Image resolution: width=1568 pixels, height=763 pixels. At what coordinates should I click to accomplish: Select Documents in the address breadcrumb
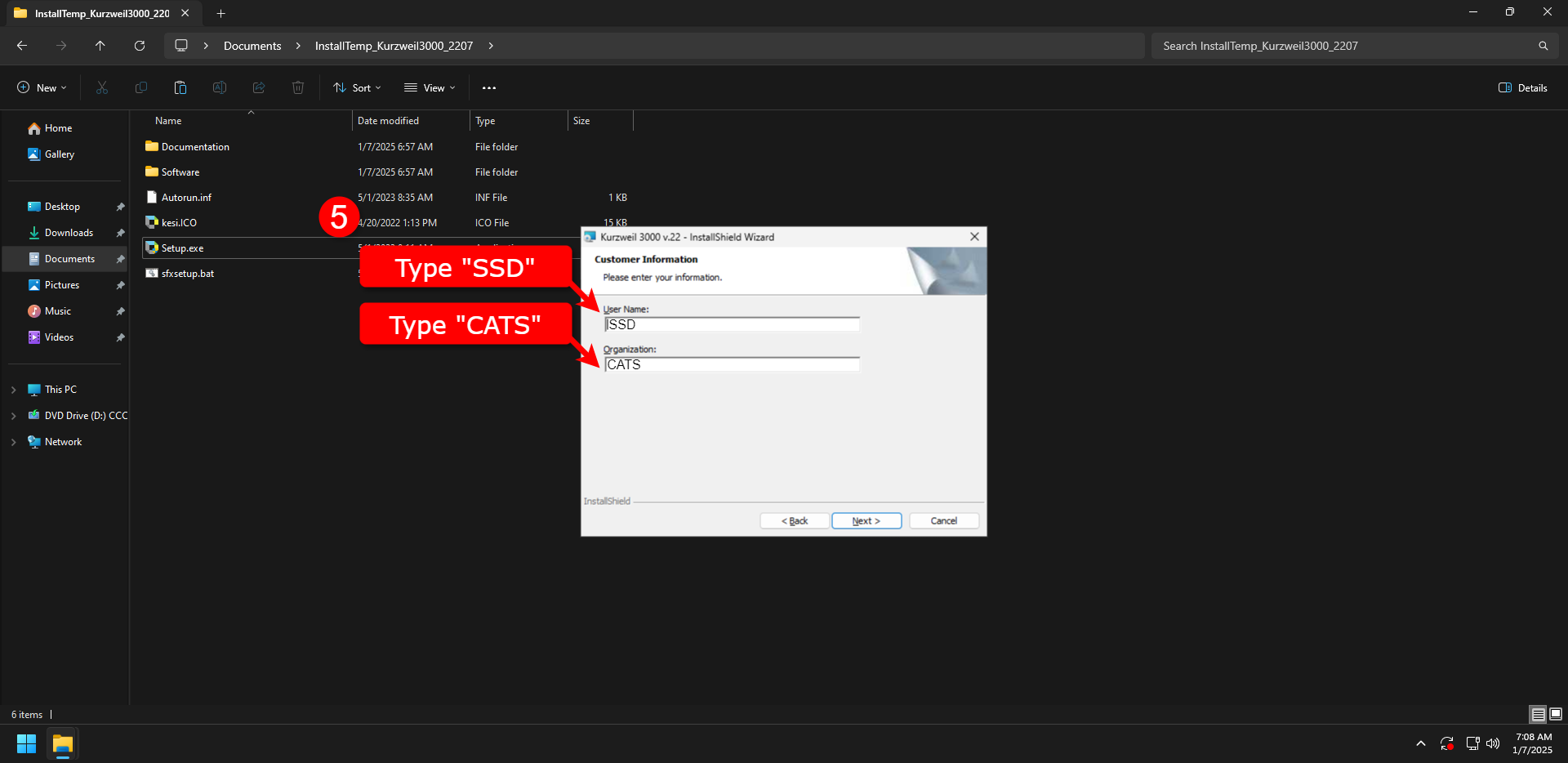click(x=252, y=46)
